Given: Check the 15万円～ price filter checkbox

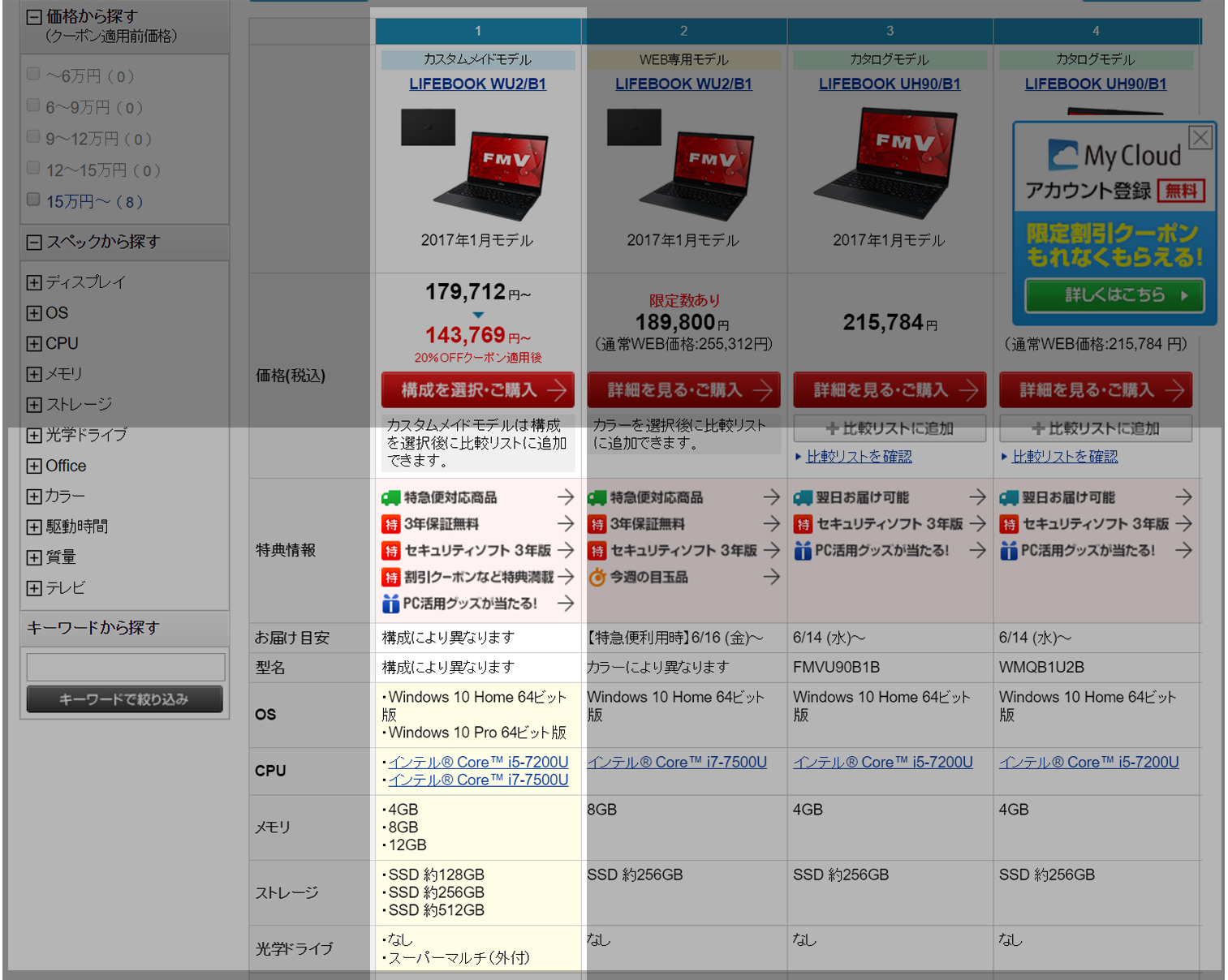Looking at the screenshot, I should (33, 200).
